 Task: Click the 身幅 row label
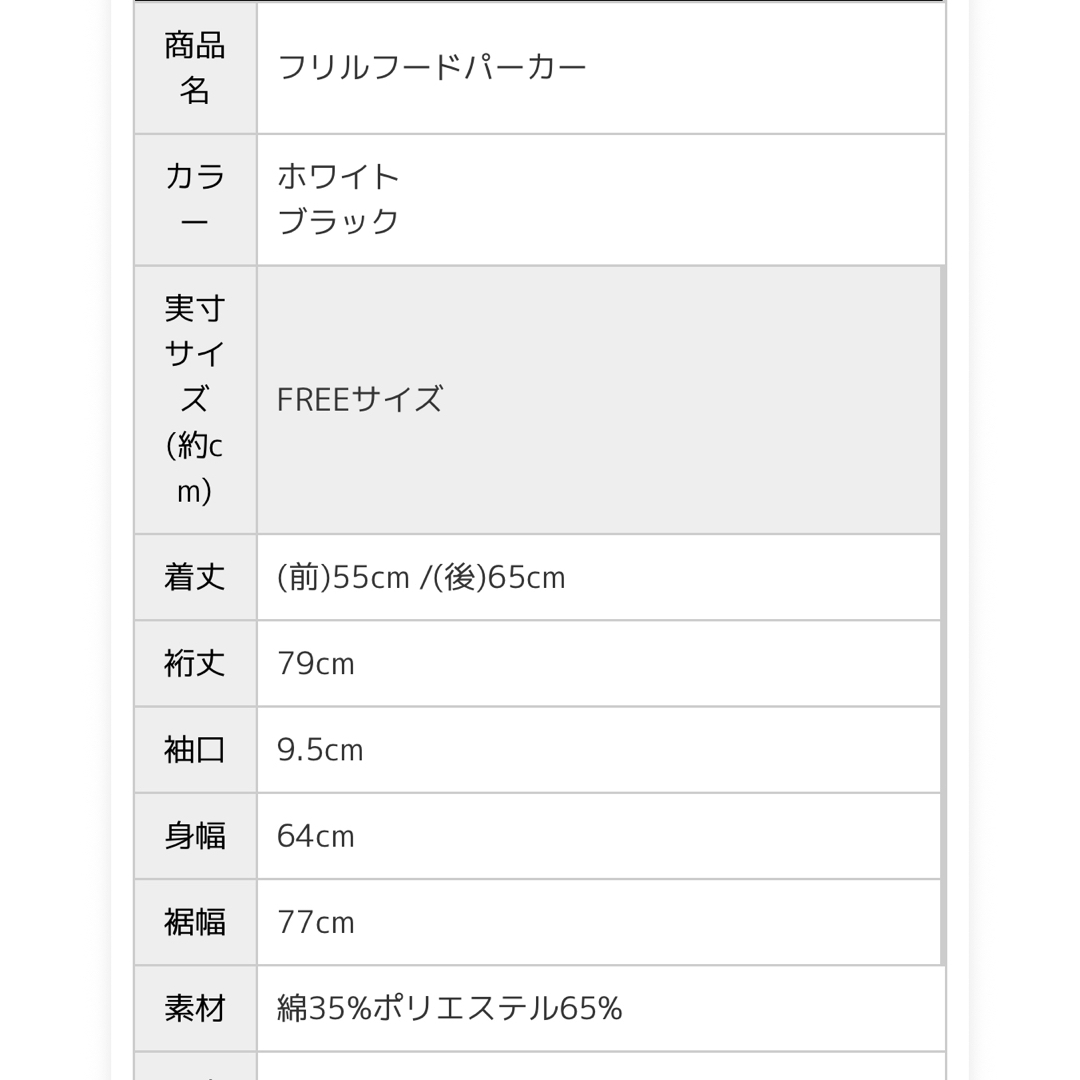tap(195, 835)
